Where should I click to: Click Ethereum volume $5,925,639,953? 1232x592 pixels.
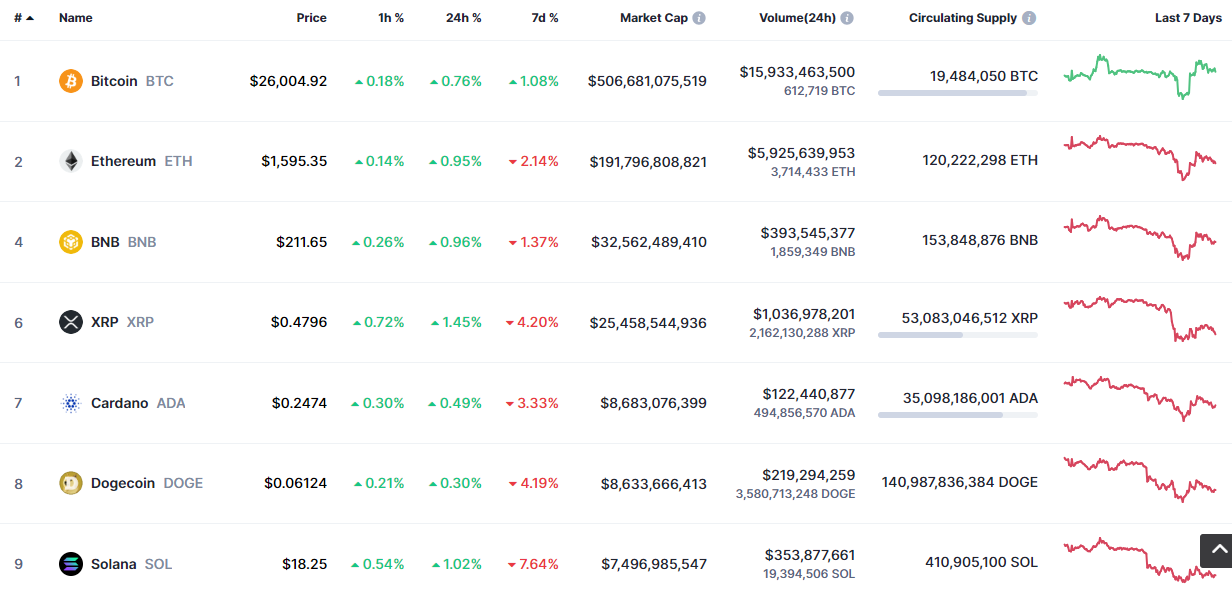(x=801, y=153)
